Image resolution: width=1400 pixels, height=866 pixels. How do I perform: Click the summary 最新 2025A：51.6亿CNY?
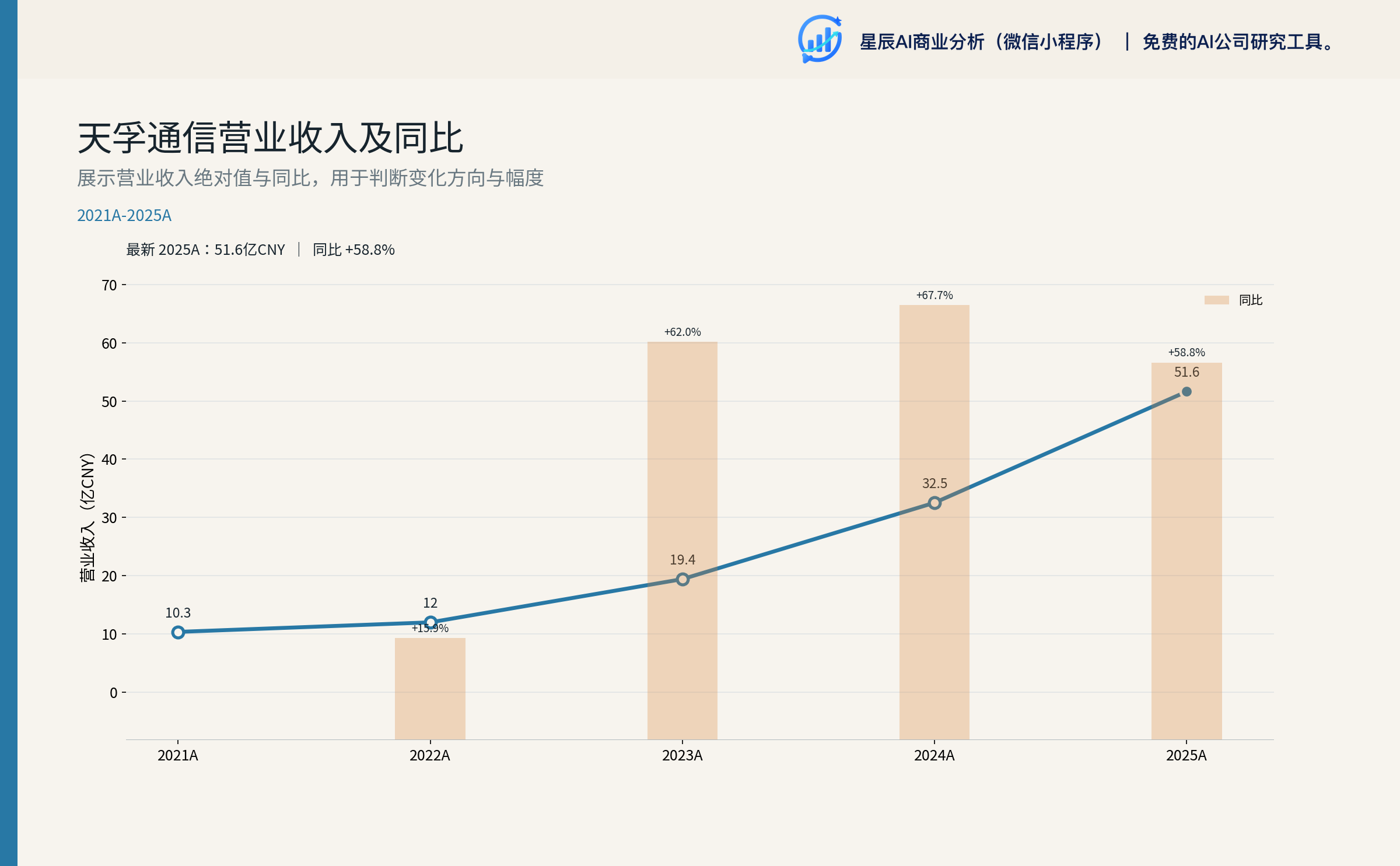pyautogui.click(x=205, y=250)
